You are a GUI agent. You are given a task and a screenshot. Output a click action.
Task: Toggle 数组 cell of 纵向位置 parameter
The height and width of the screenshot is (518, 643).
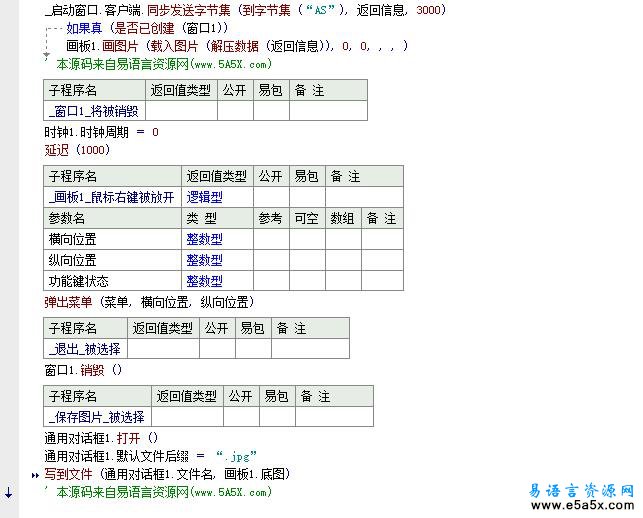pos(343,260)
